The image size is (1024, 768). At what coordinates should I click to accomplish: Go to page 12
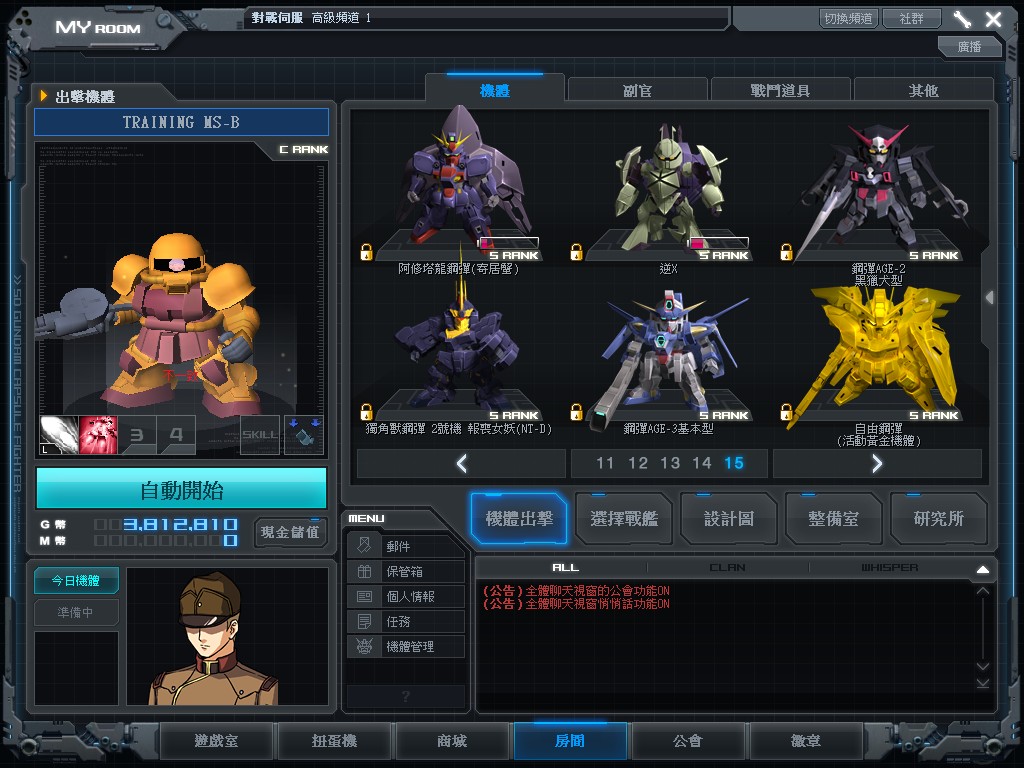[637, 464]
